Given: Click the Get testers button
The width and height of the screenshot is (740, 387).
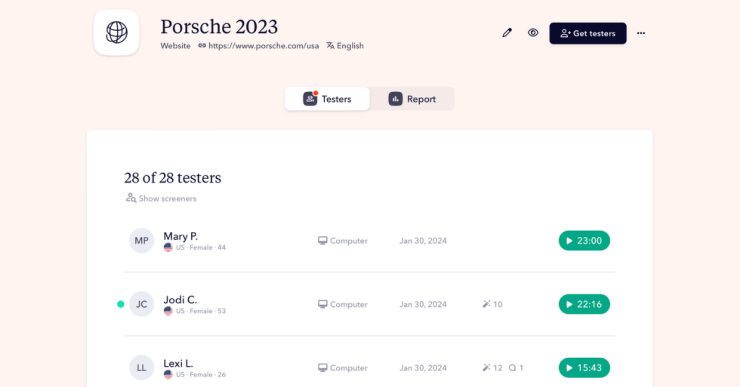Looking at the screenshot, I should tap(588, 34).
